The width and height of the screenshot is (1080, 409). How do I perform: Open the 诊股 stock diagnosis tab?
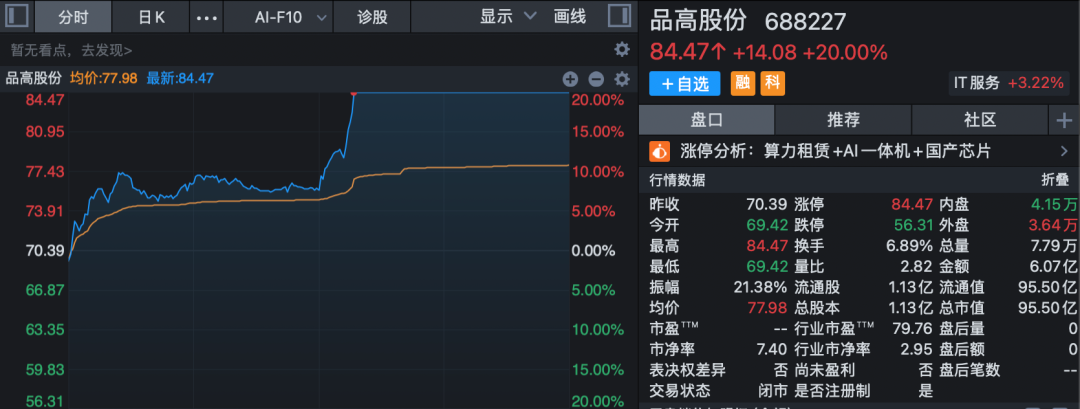(372, 17)
